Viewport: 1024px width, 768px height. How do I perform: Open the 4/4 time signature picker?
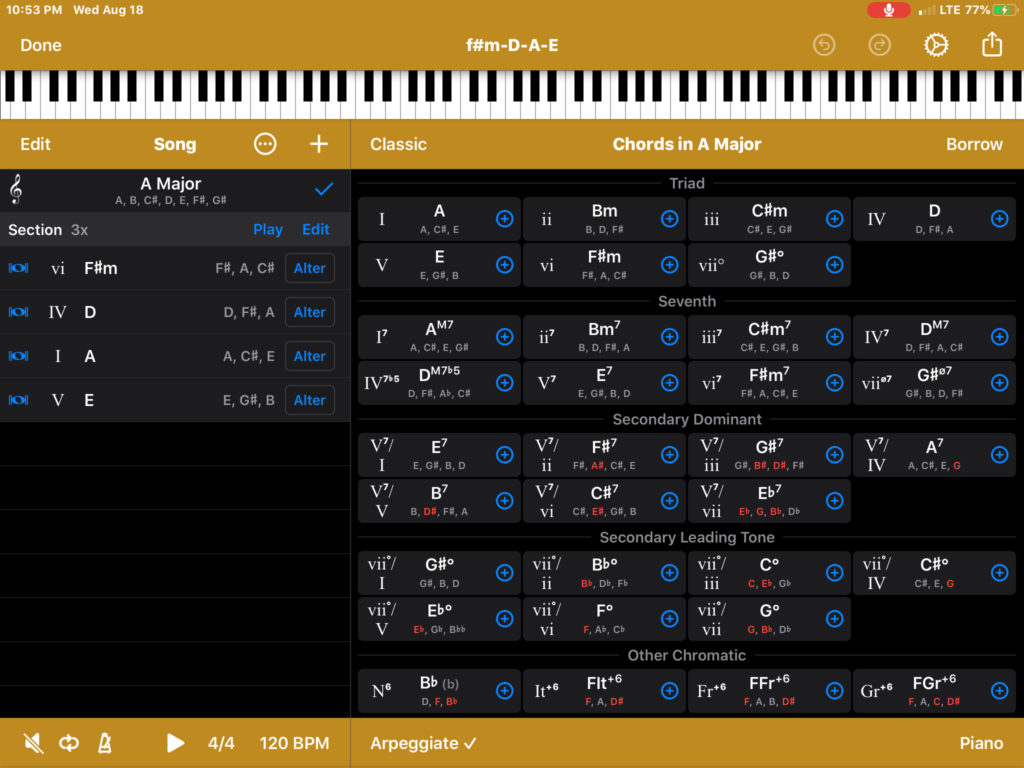pyautogui.click(x=221, y=743)
